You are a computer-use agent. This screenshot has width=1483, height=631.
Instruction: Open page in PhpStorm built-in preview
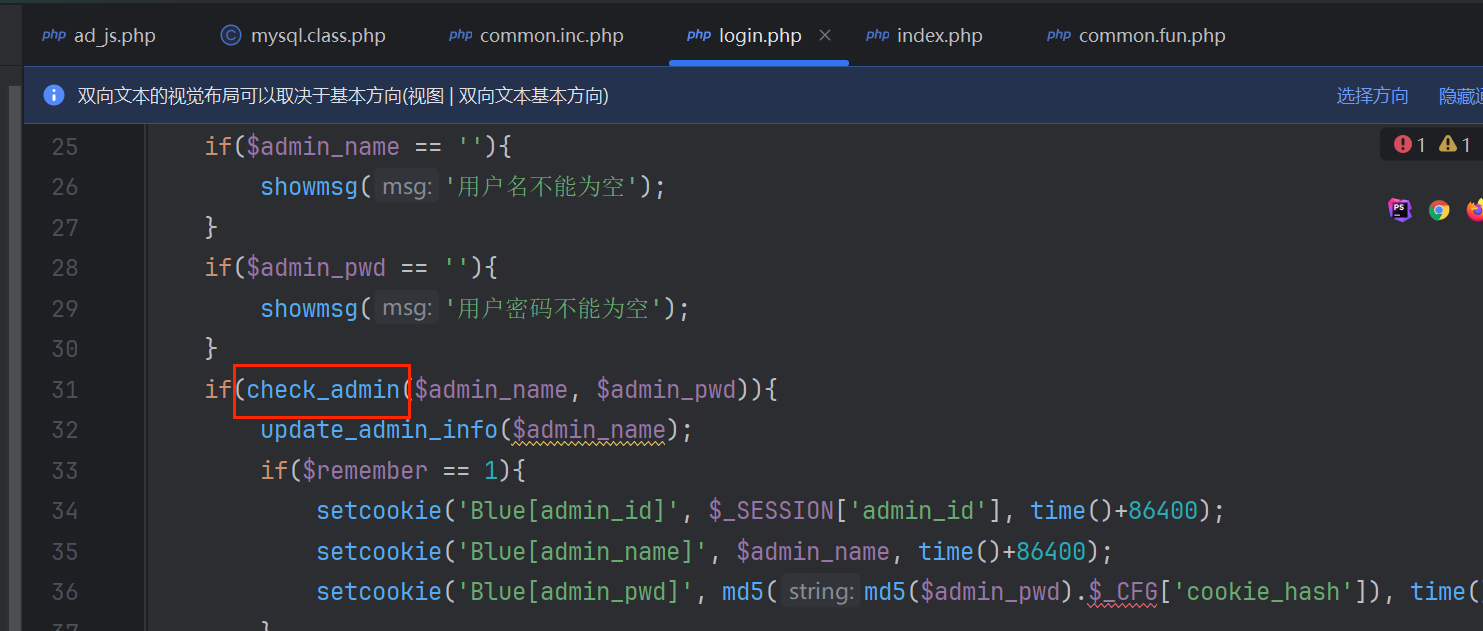[1400, 210]
